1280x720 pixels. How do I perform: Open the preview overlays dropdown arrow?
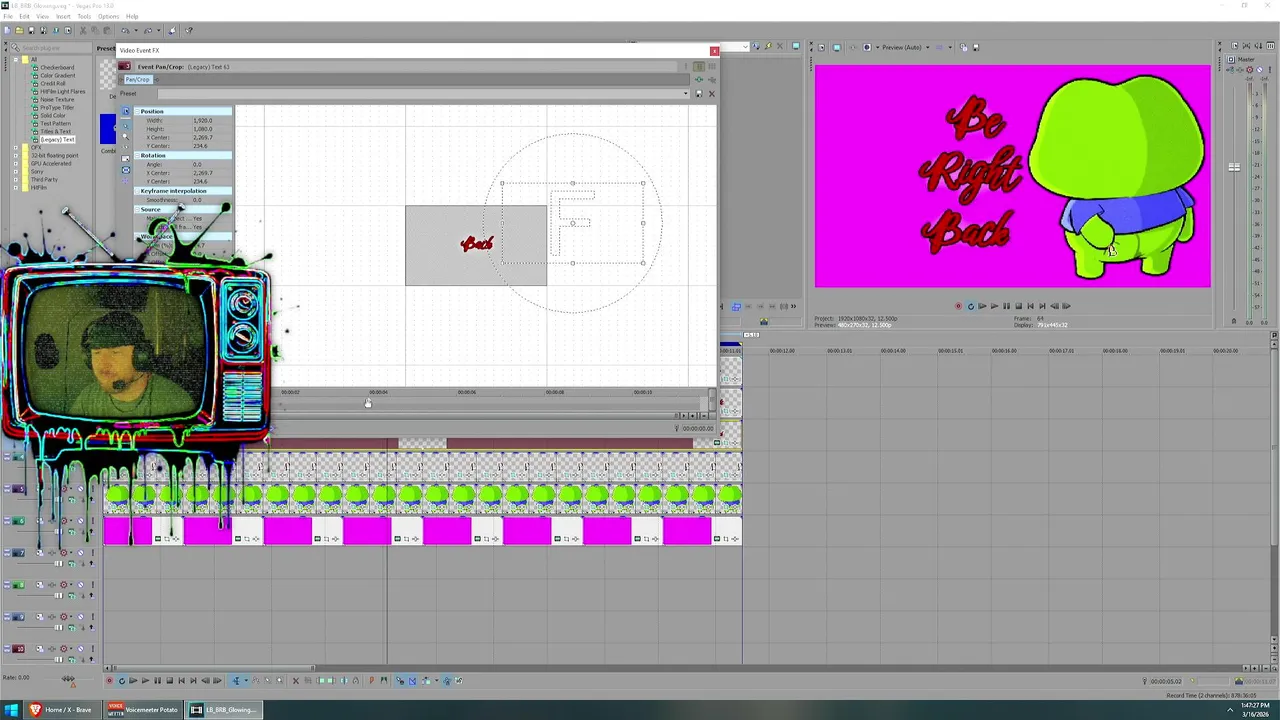[950, 47]
